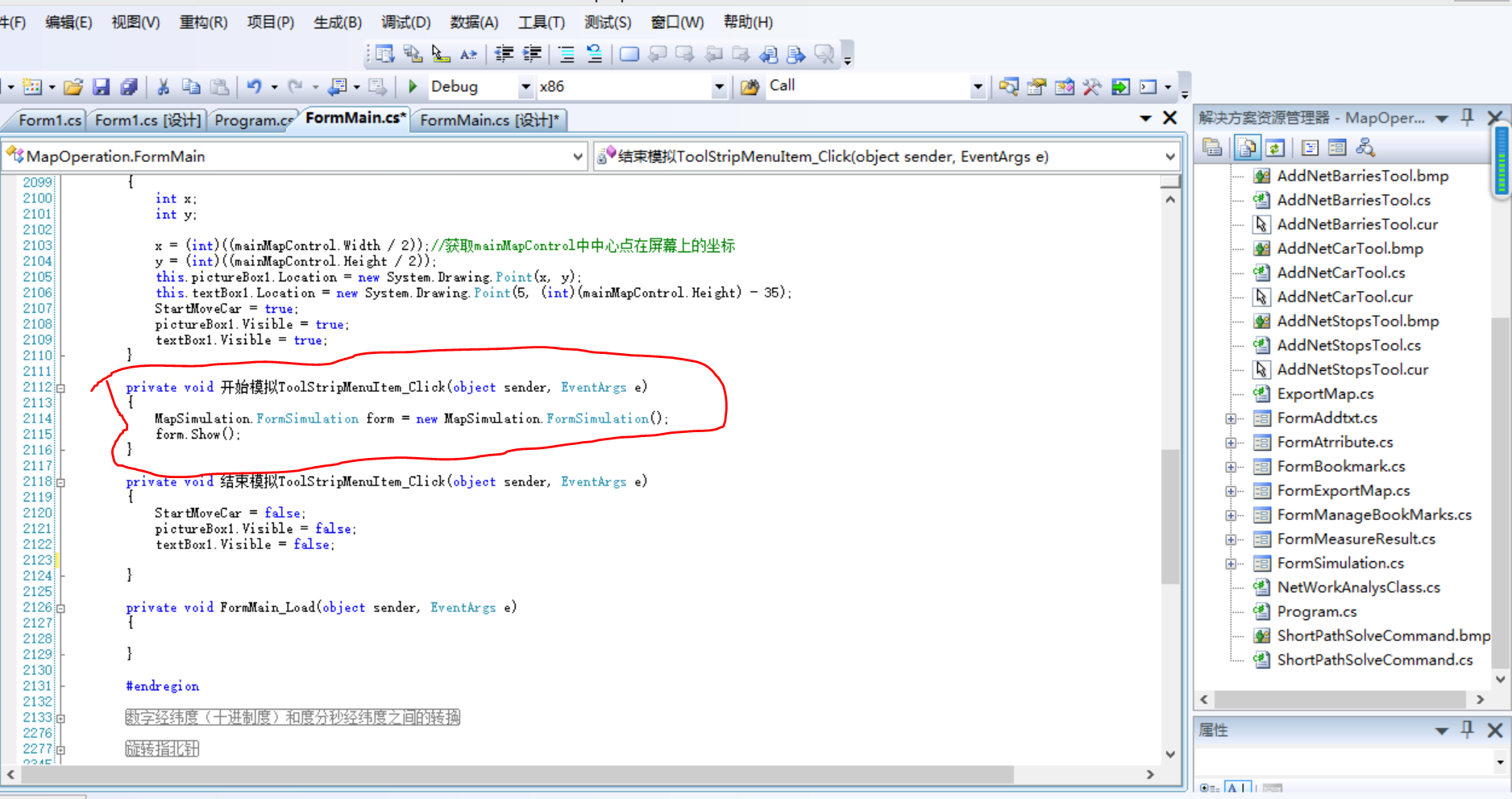Click the View Code icon in Solution Explorer
Viewport: 1512px width, 799px height.
(1310, 148)
